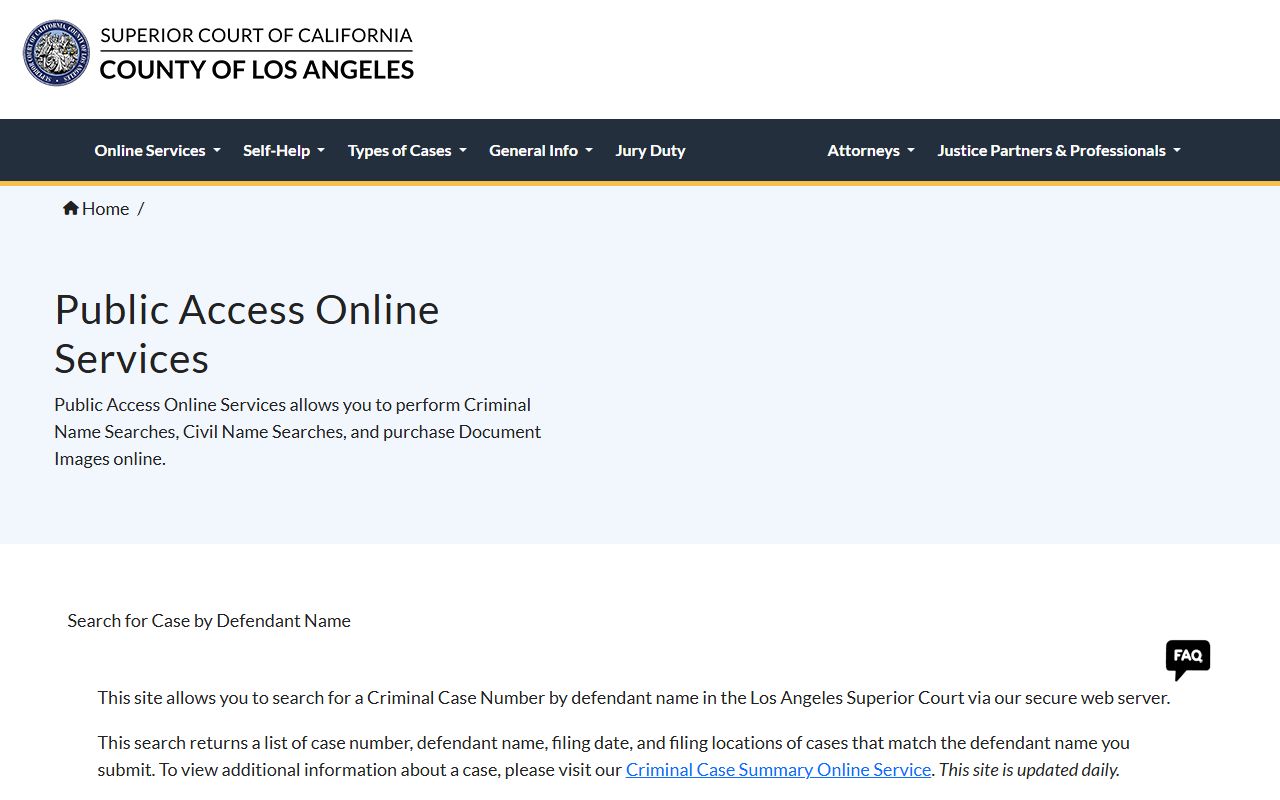Open the FAQ speech bubble icon

tap(1188, 660)
